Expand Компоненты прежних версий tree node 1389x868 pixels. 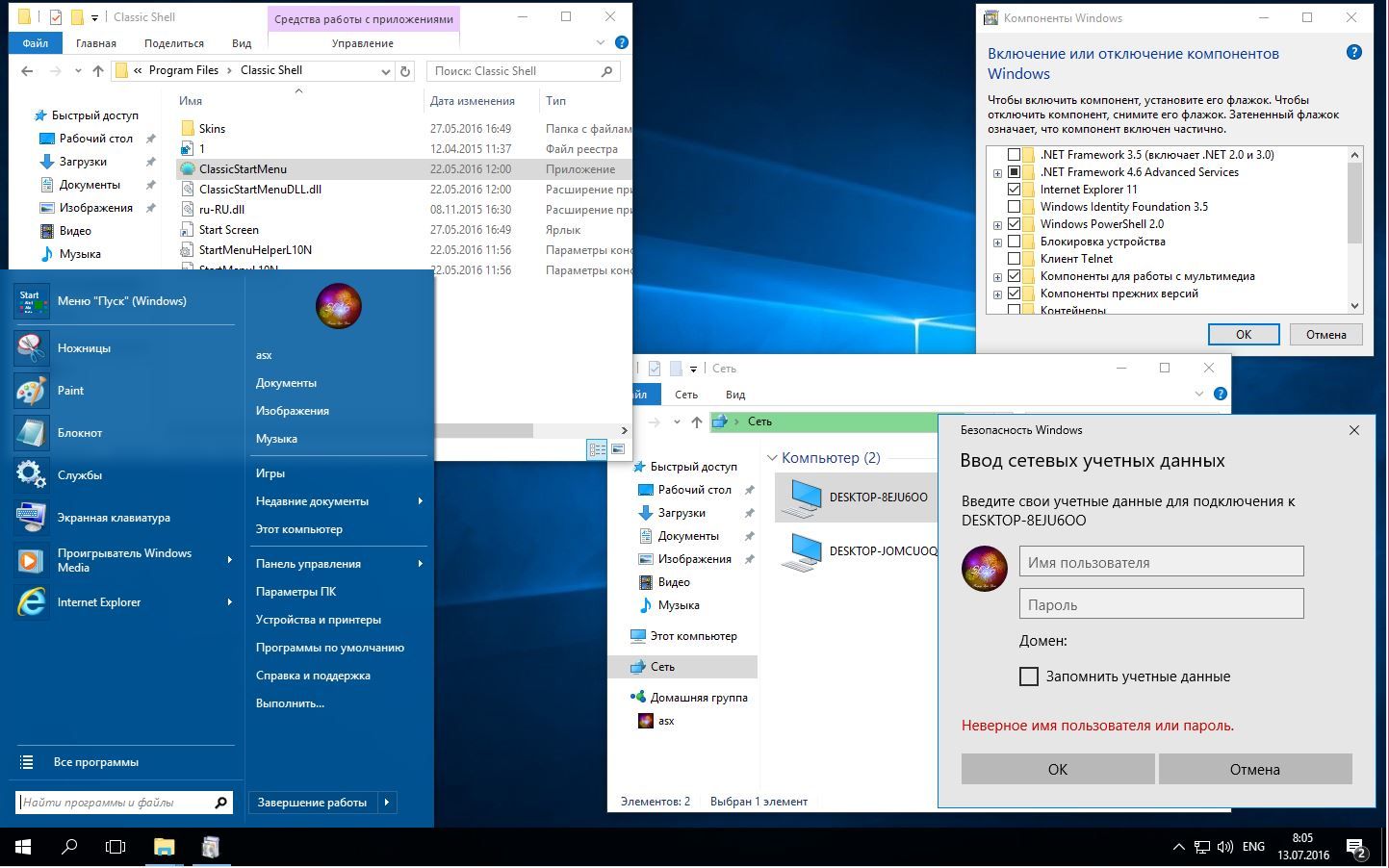click(997, 294)
